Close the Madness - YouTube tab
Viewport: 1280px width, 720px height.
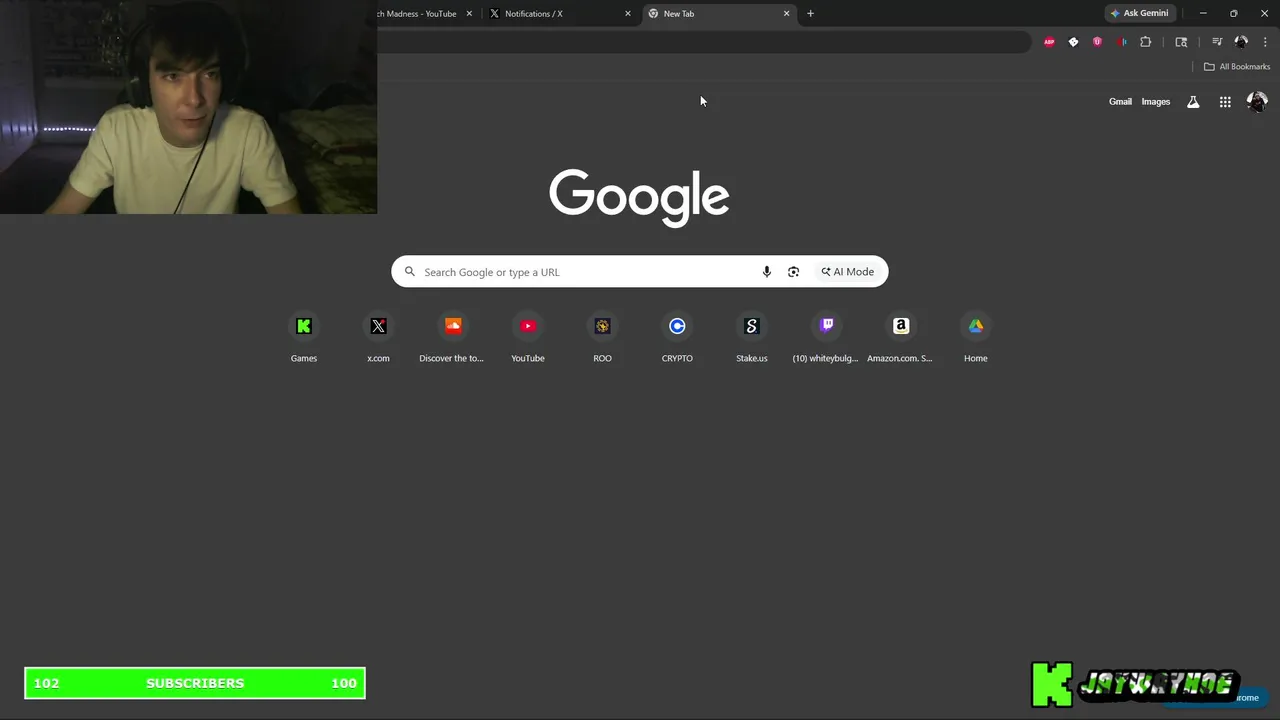tap(469, 14)
